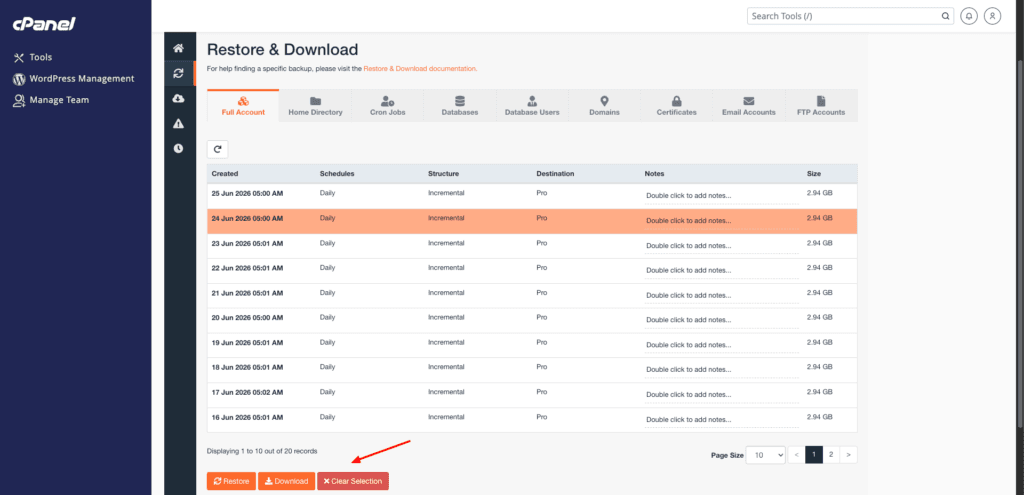Select the 24 Jun 2026 05:00 AM backup
1024x495 pixels.
point(532,221)
